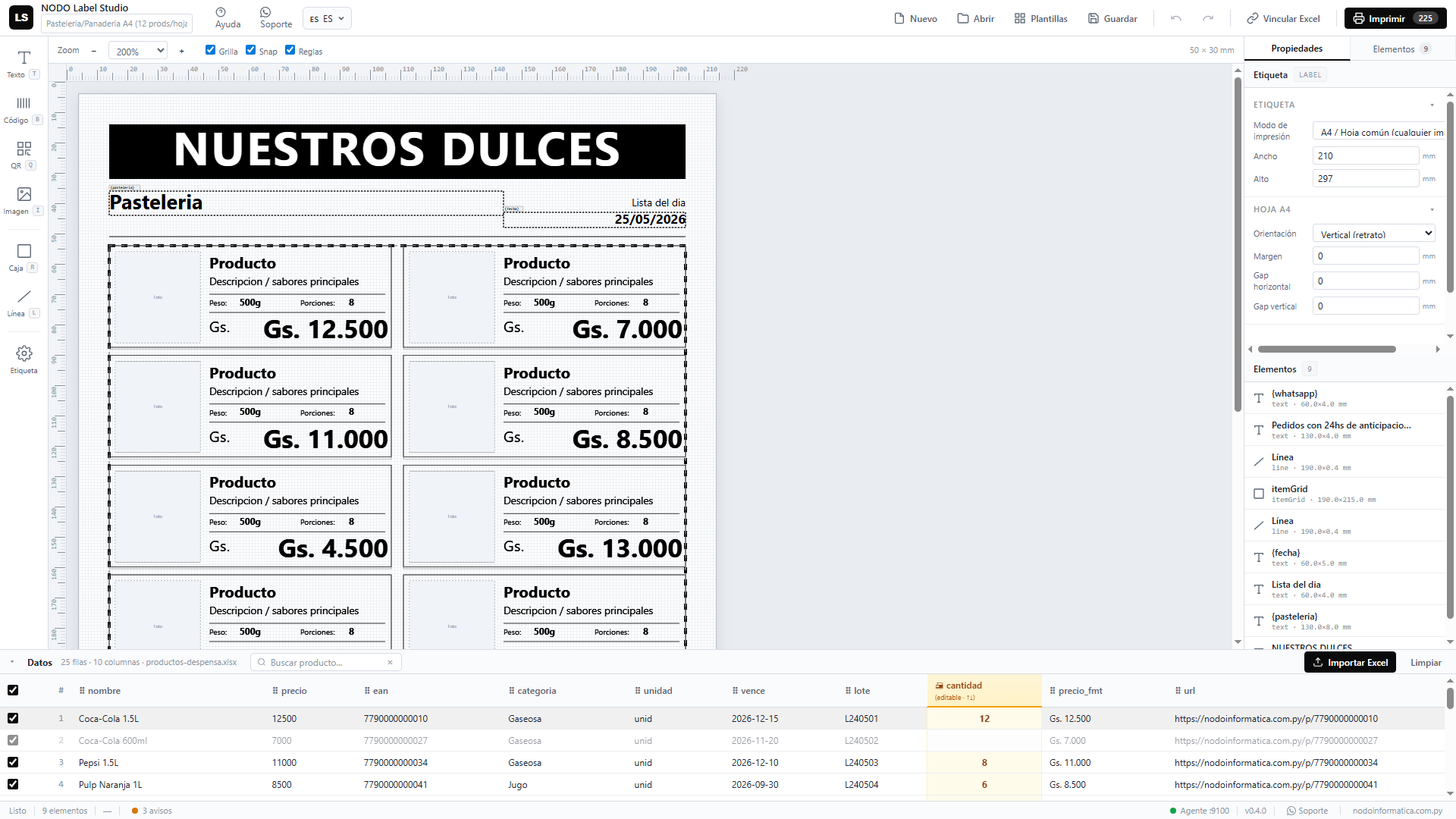Collapse the HOJA A4 section
The height and width of the screenshot is (819, 1456).
click(x=1432, y=209)
